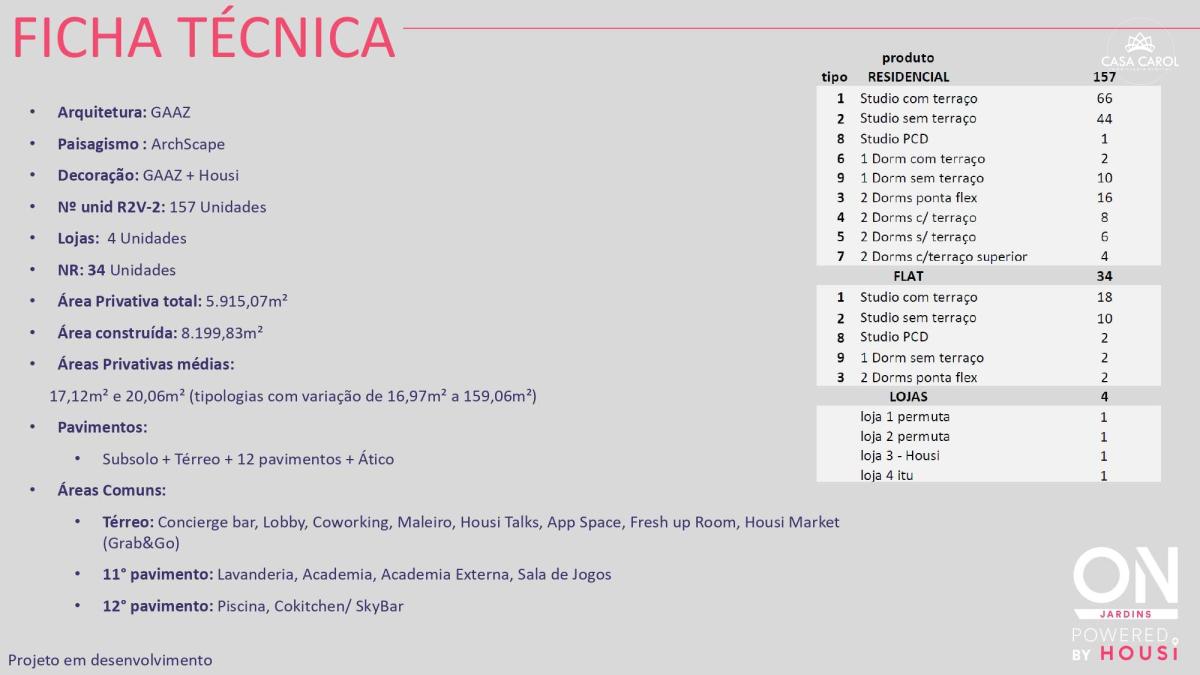The height and width of the screenshot is (675, 1200).
Task: Click the 'tipo' column heading
Action: [834, 77]
